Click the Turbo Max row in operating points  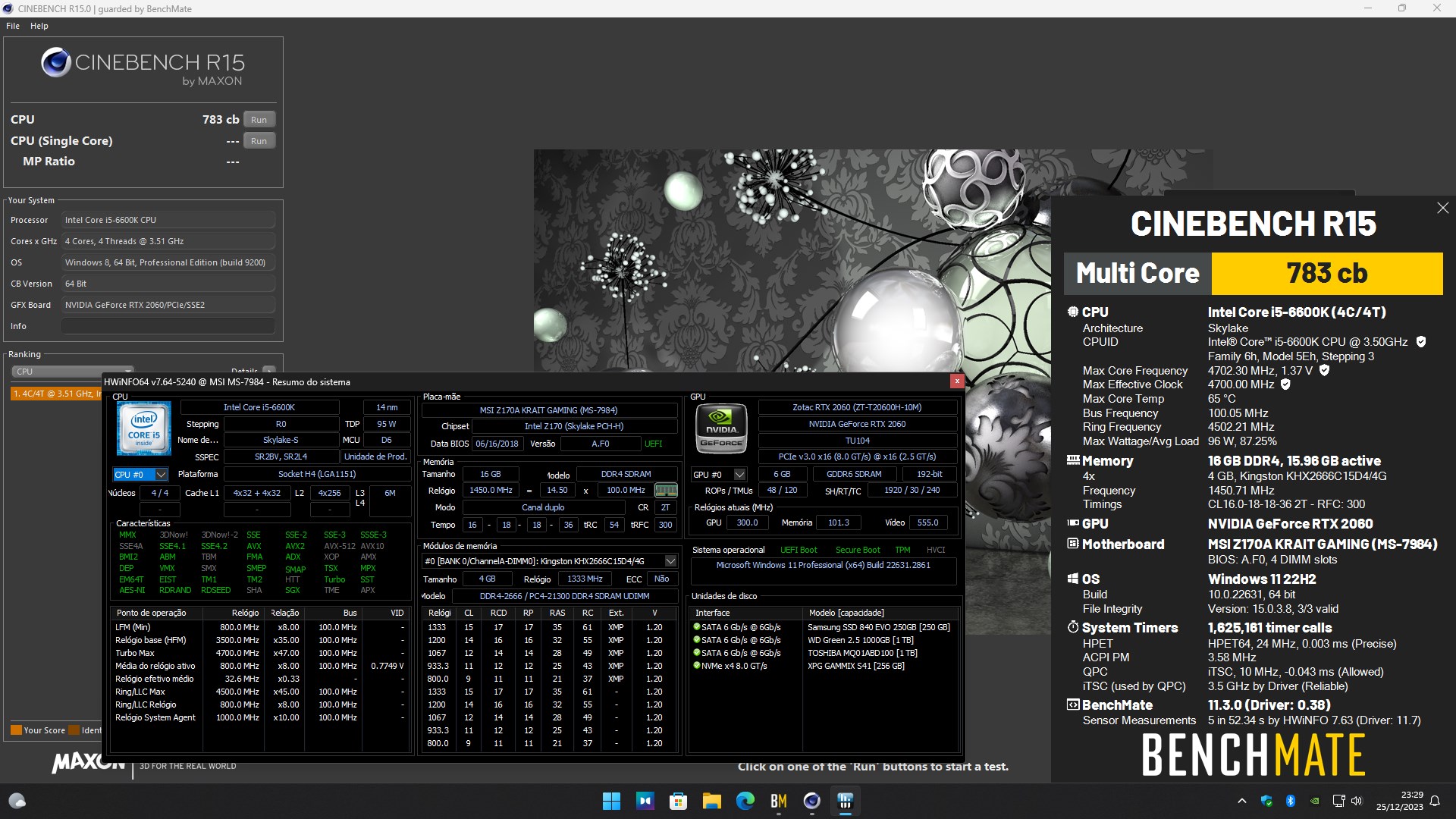click(259, 653)
